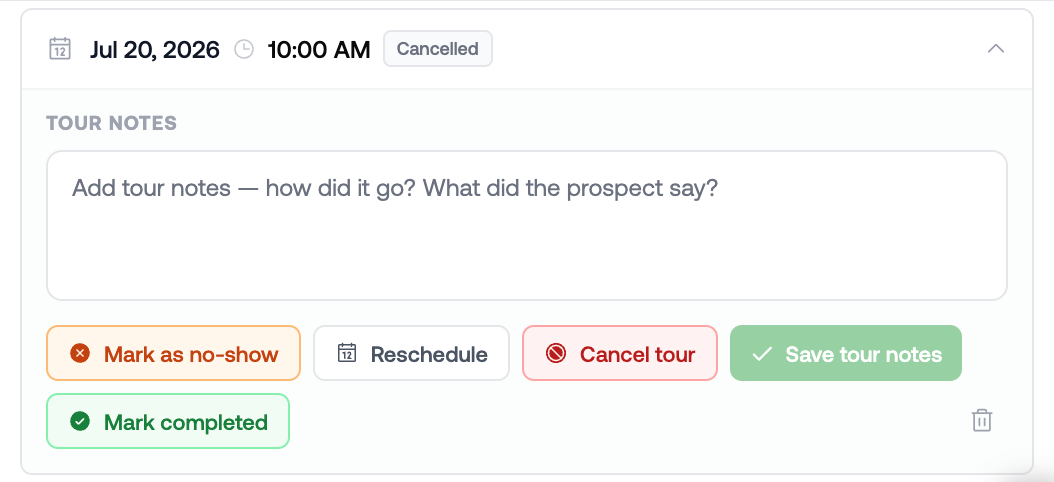Viewport: 1054px width, 482px height.
Task: Click the Cancelled status badge
Action: [438, 49]
